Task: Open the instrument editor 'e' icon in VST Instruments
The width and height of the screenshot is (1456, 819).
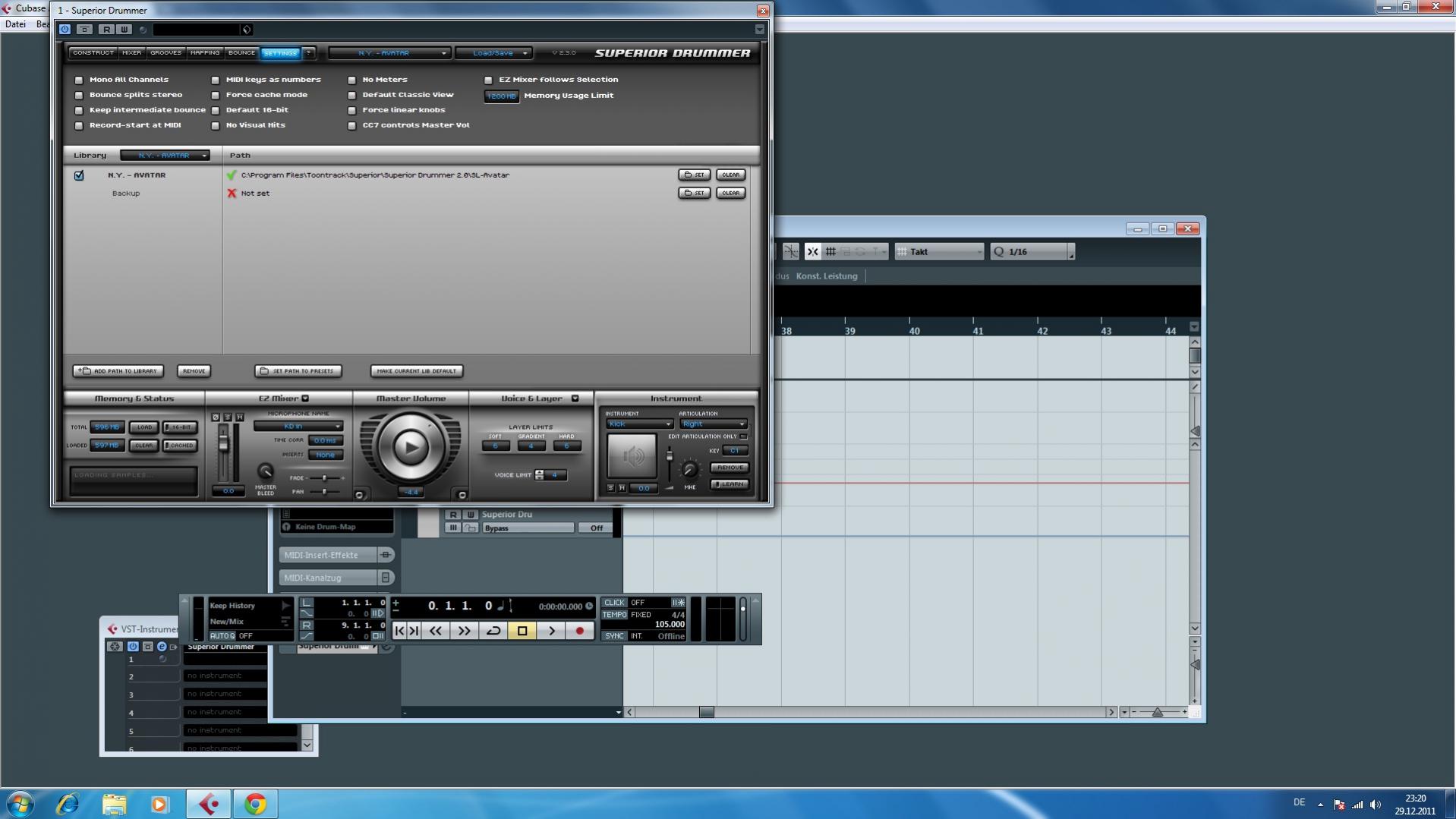Action: 162,647
